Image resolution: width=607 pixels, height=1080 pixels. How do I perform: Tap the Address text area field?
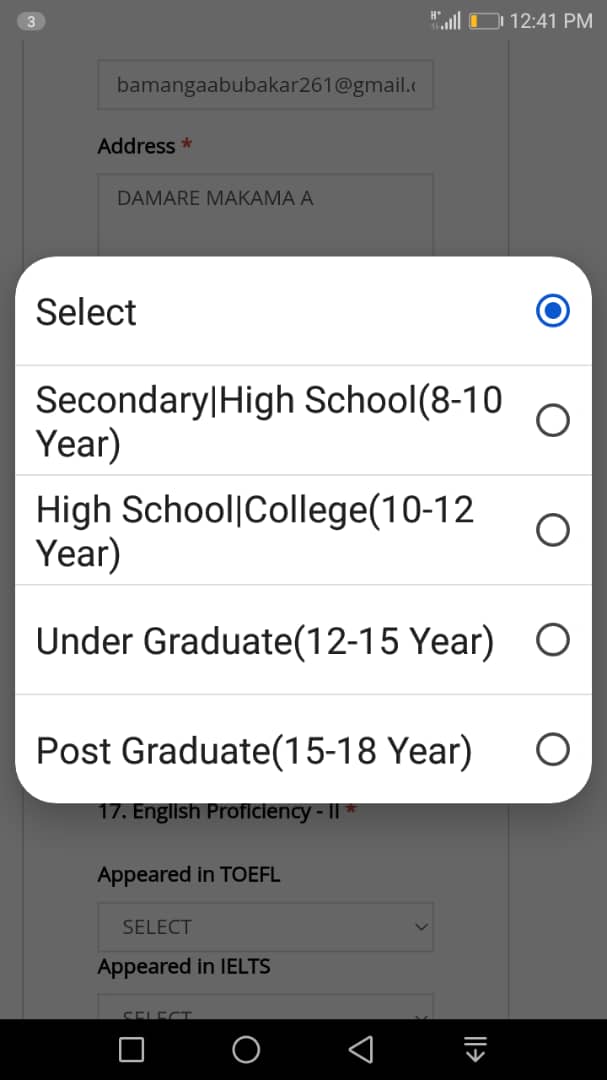pyautogui.click(x=265, y=215)
